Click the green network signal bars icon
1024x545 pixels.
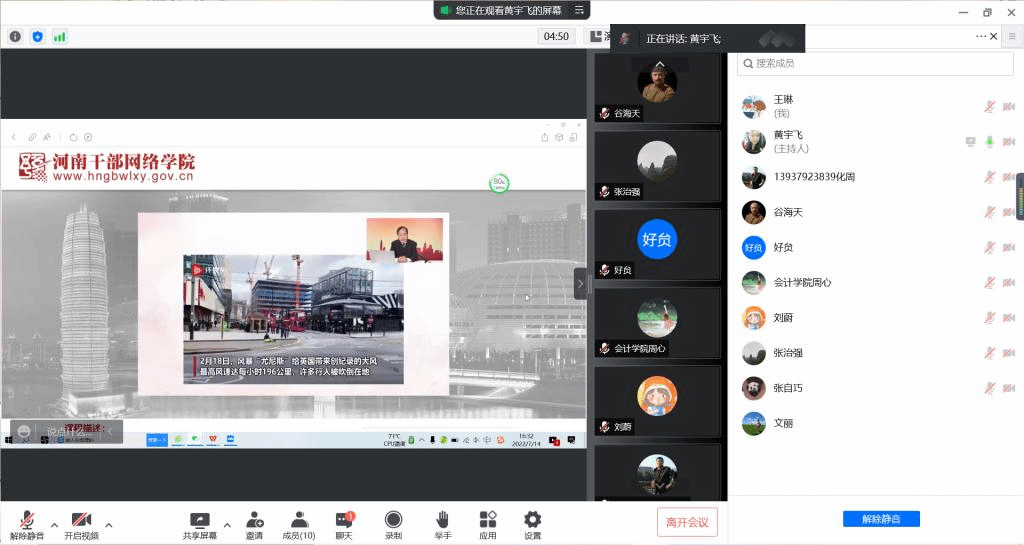(x=60, y=37)
